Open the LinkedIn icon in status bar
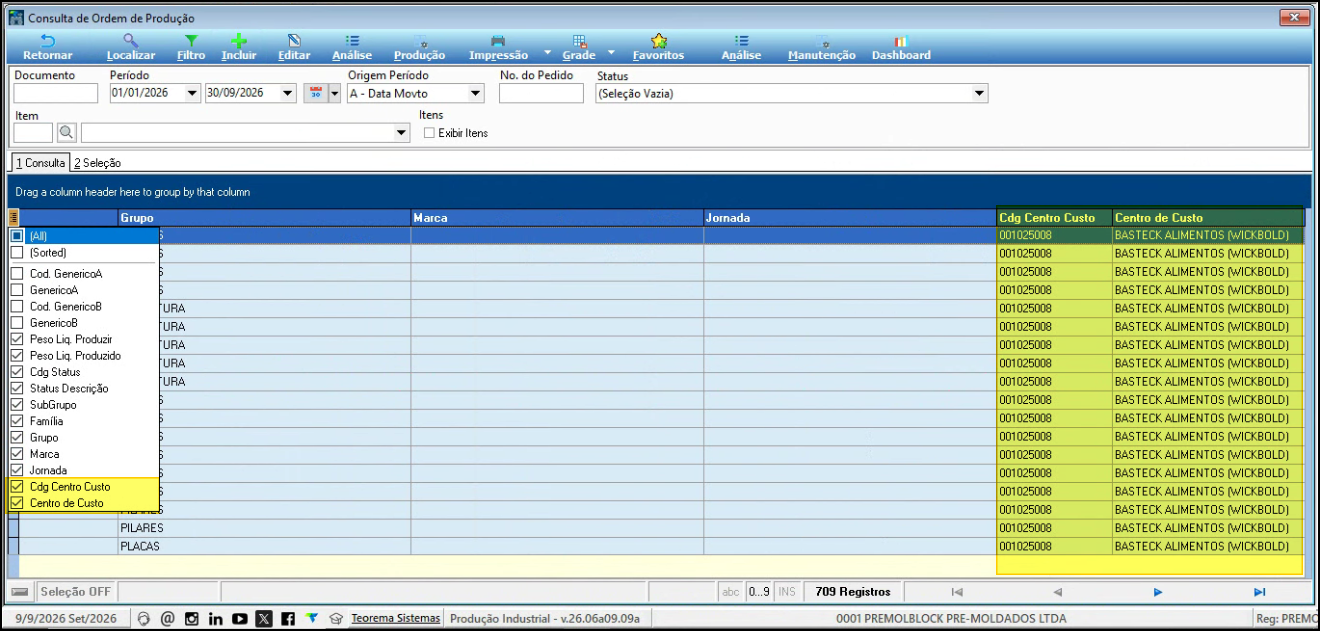1320x631 pixels. 216,619
